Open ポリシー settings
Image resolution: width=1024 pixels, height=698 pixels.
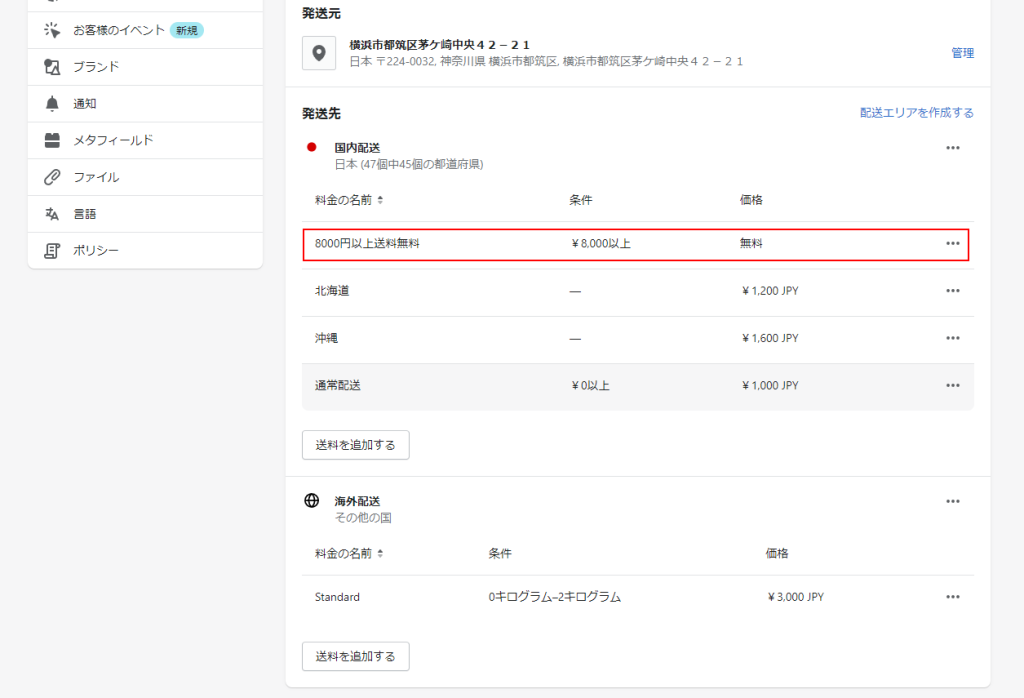(145, 251)
